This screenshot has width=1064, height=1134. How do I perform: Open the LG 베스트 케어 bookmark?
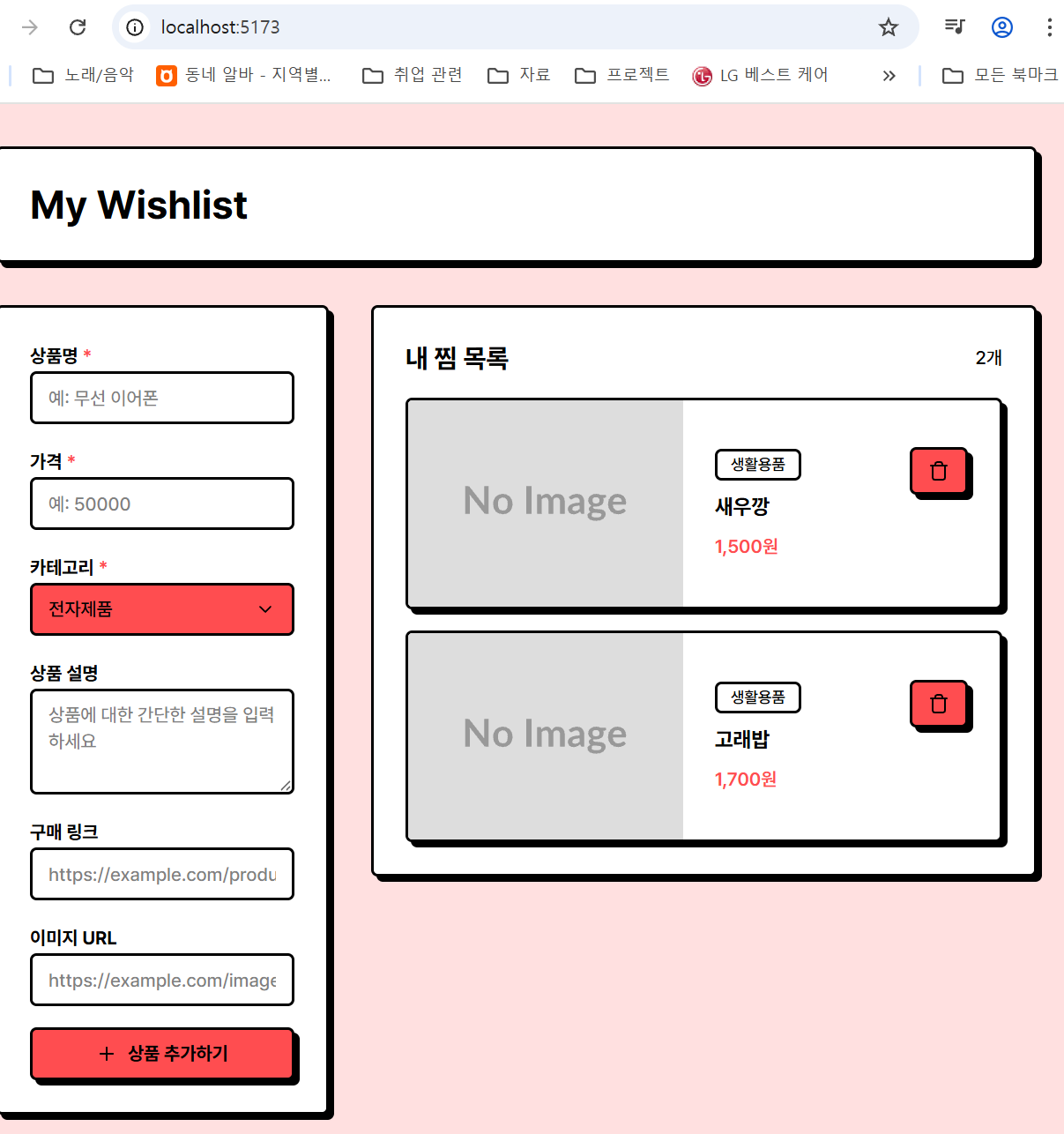(x=760, y=76)
